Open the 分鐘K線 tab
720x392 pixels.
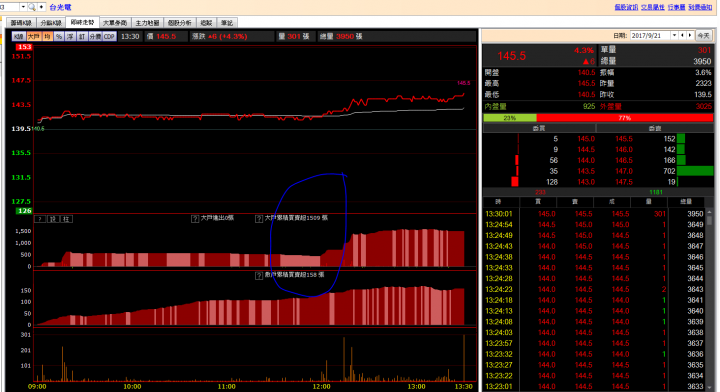[51, 22]
